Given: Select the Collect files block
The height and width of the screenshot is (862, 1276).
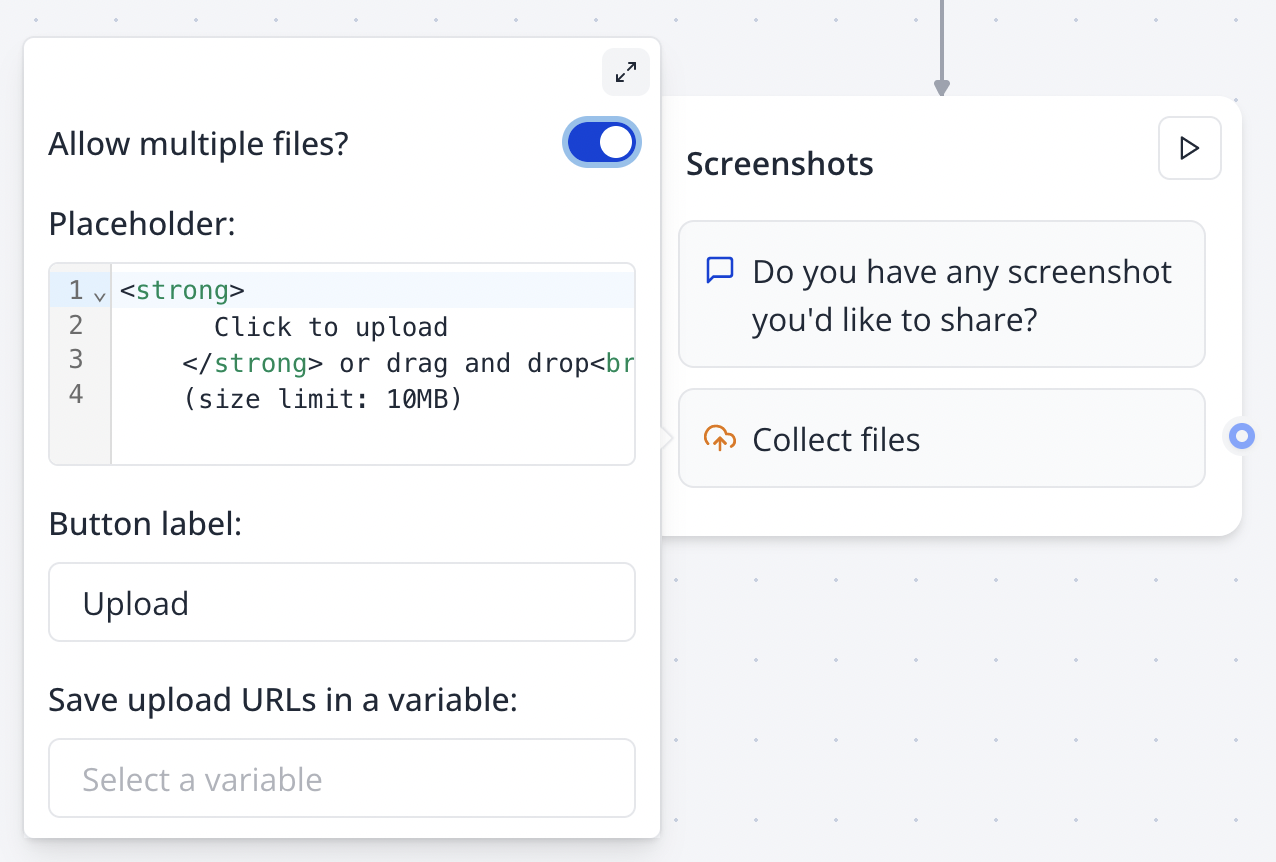Looking at the screenshot, I should (942, 438).
